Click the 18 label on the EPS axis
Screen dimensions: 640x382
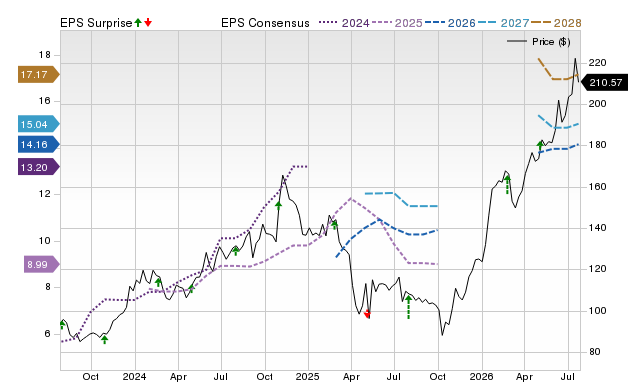[44, 55]
